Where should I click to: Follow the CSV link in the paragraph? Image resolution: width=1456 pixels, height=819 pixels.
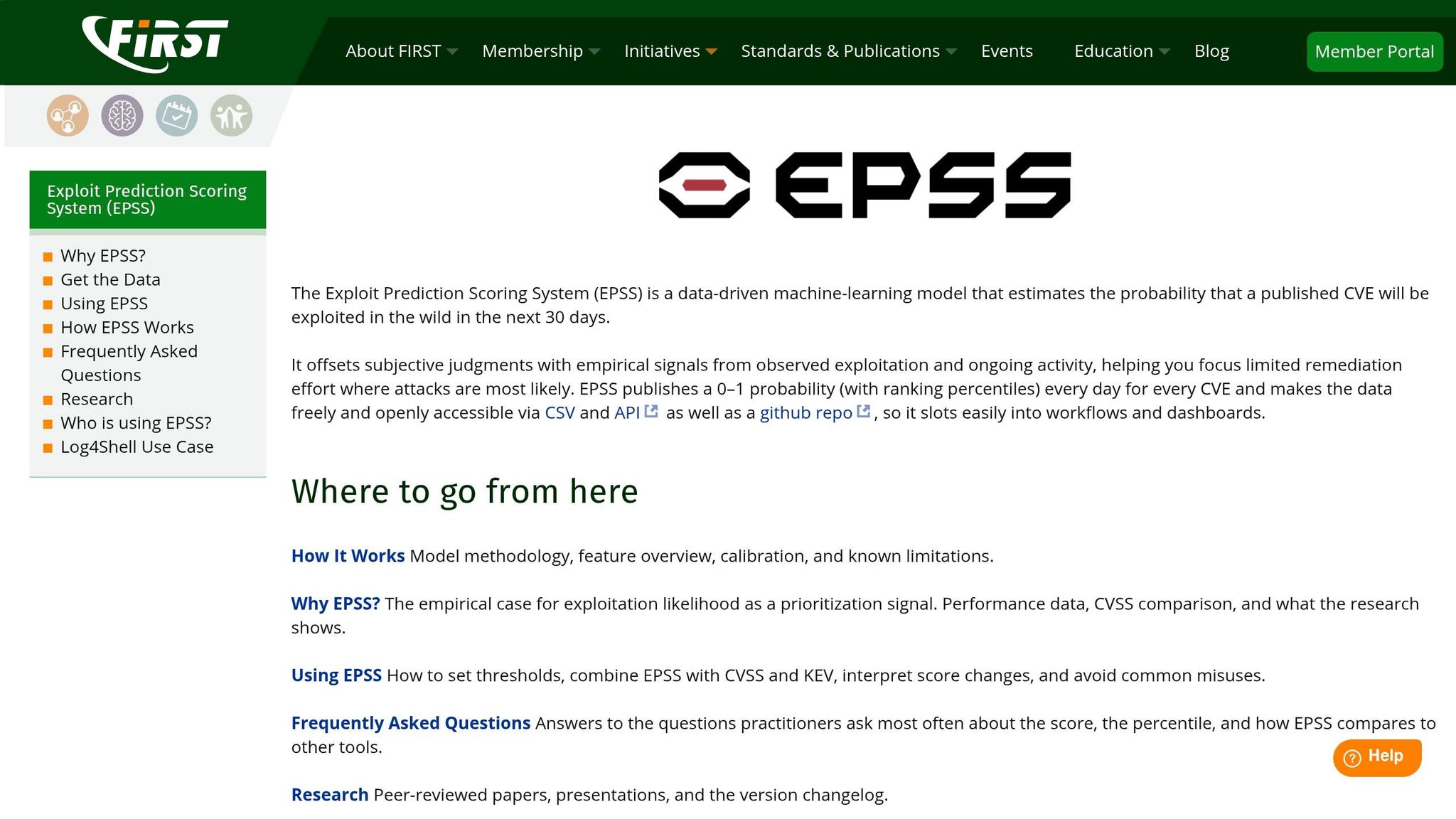pos(560,412)
